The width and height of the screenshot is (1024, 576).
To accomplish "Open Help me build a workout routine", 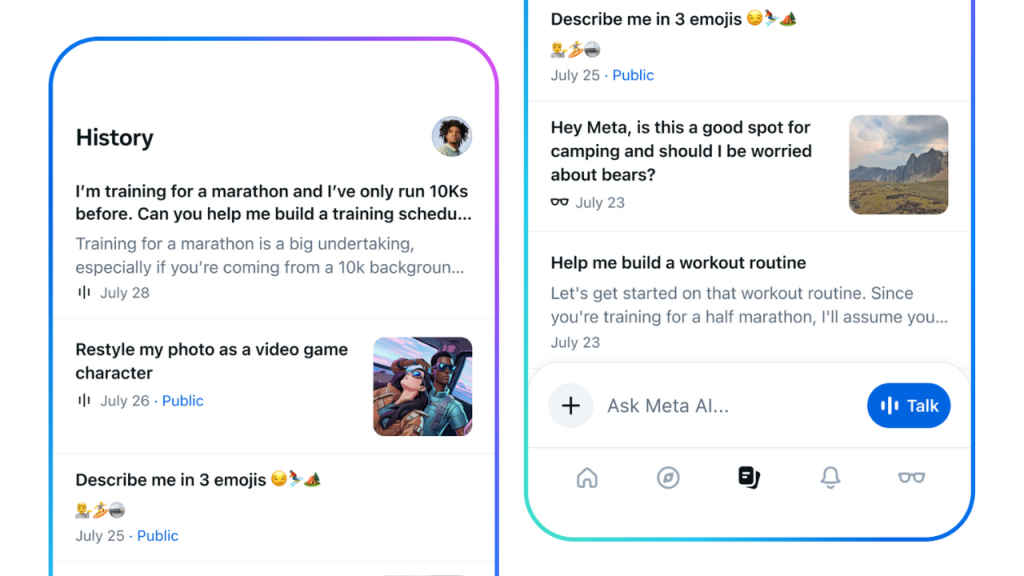I will tap(678, 263).
